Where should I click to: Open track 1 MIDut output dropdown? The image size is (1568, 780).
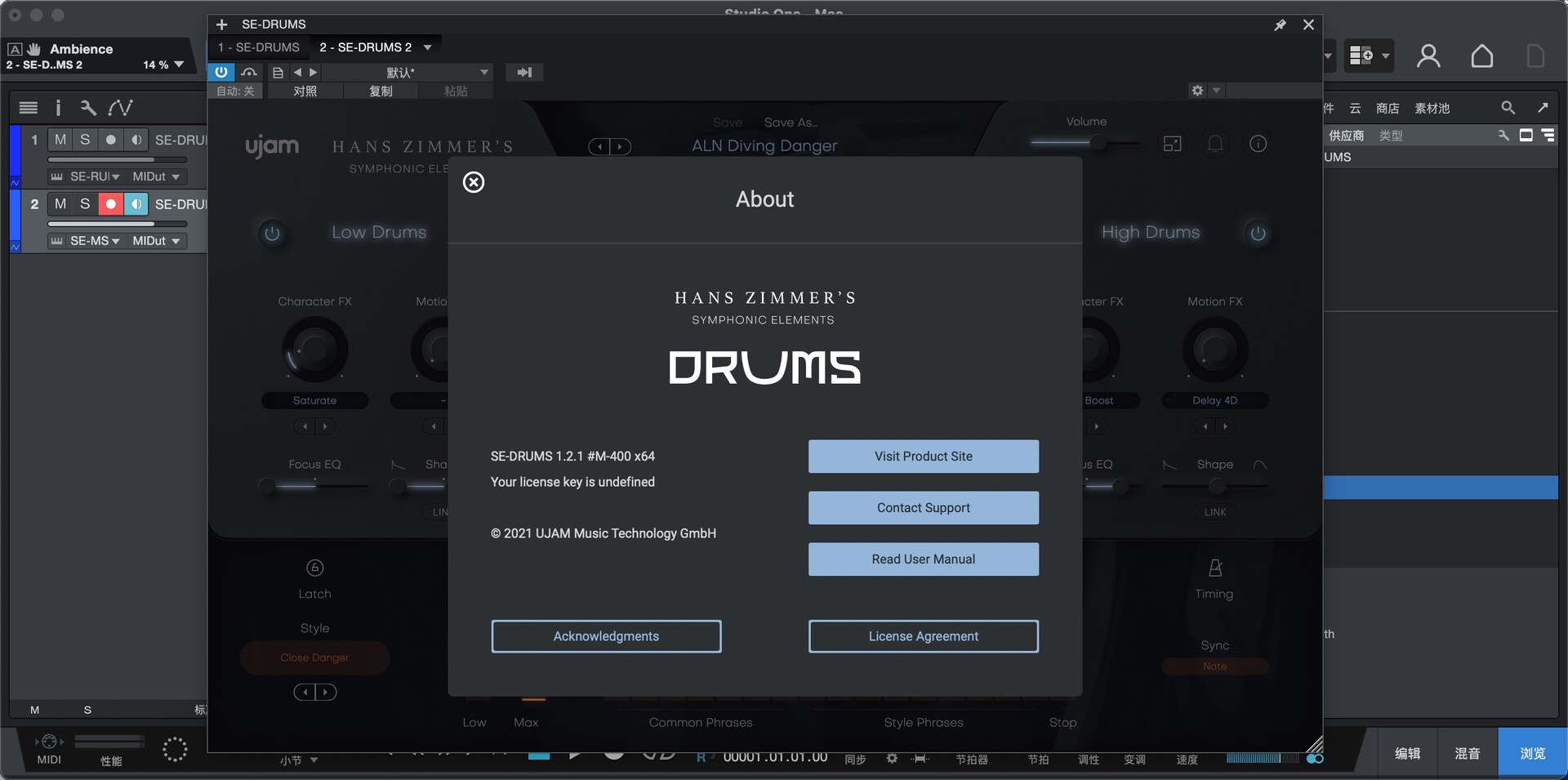(156, 176)
